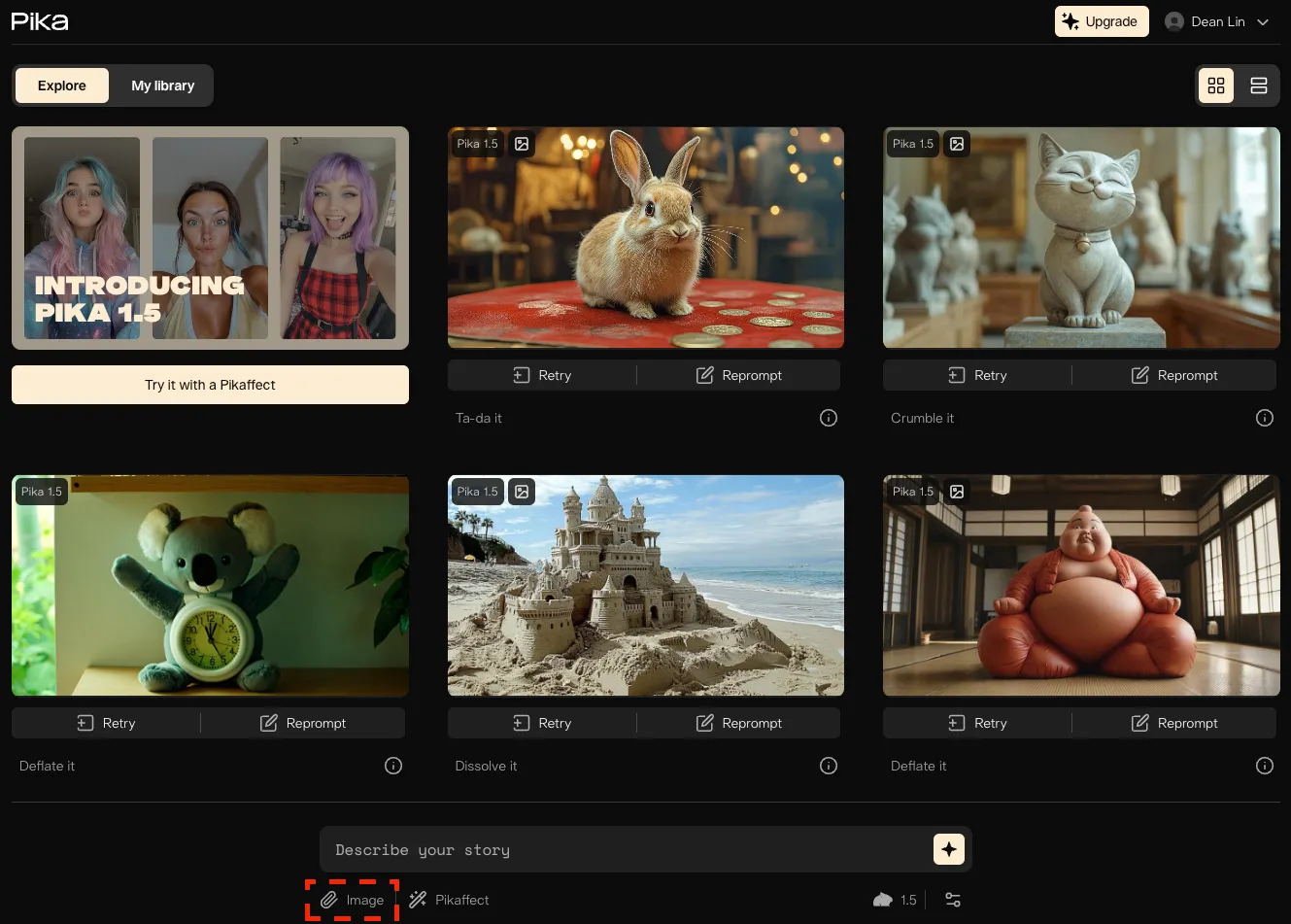Click the image icon on the cat statue video
1291x924 pixels.
(x=957, y=144)
